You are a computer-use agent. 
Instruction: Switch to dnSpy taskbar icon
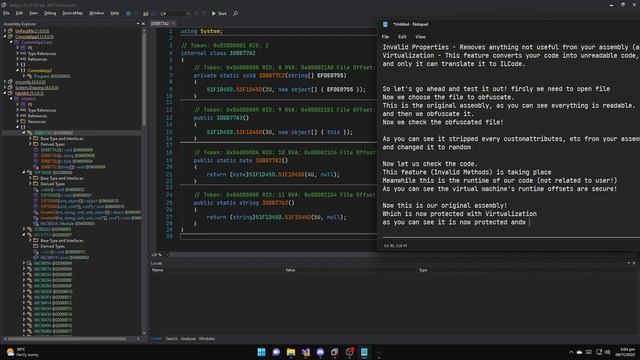pos(335,352)
